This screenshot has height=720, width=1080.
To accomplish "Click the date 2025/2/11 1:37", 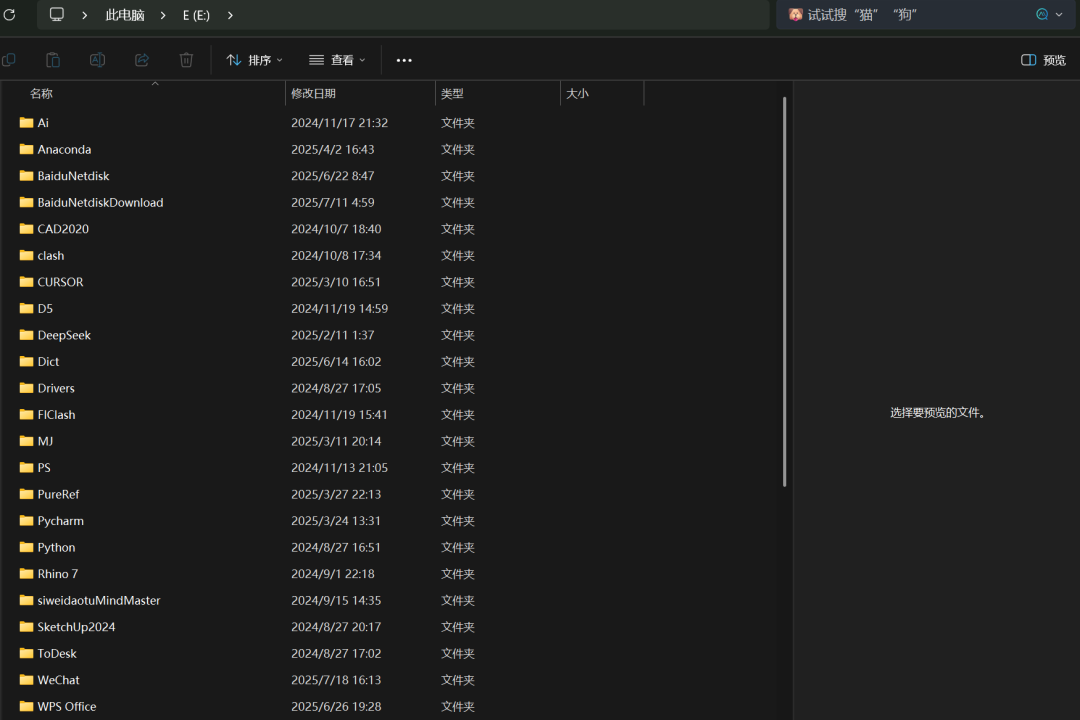I will 333,335.
